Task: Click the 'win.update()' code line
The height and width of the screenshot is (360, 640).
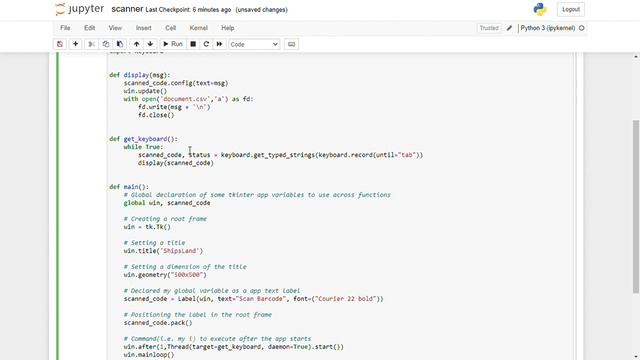Action: pyautogui.click(x=145, y=91)
